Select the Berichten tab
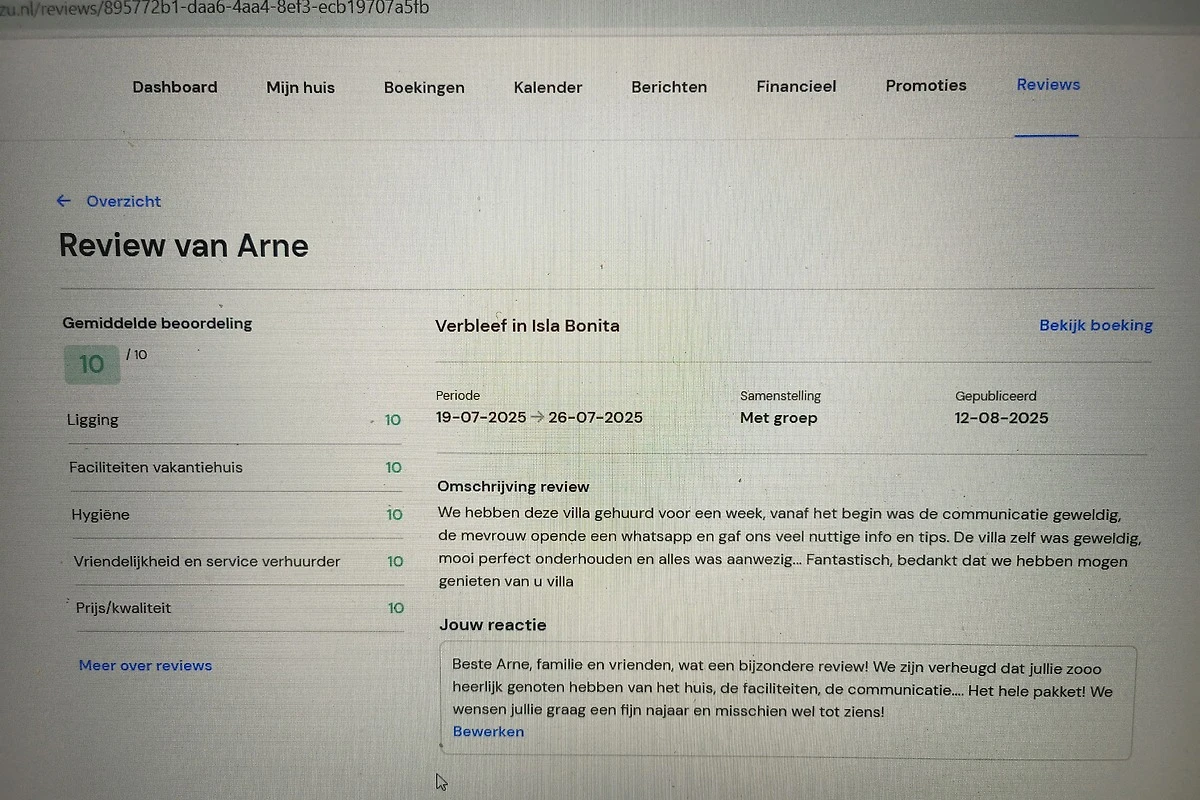 [669, 87]
